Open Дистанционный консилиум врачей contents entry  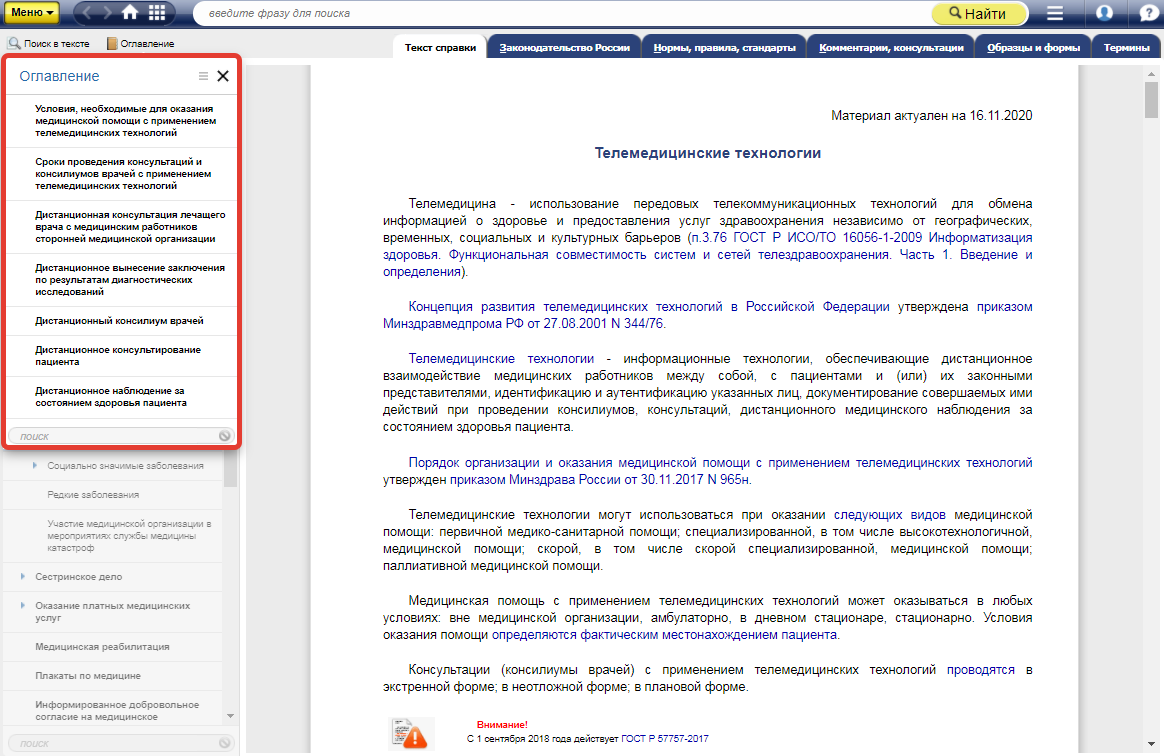click(119, 321)
